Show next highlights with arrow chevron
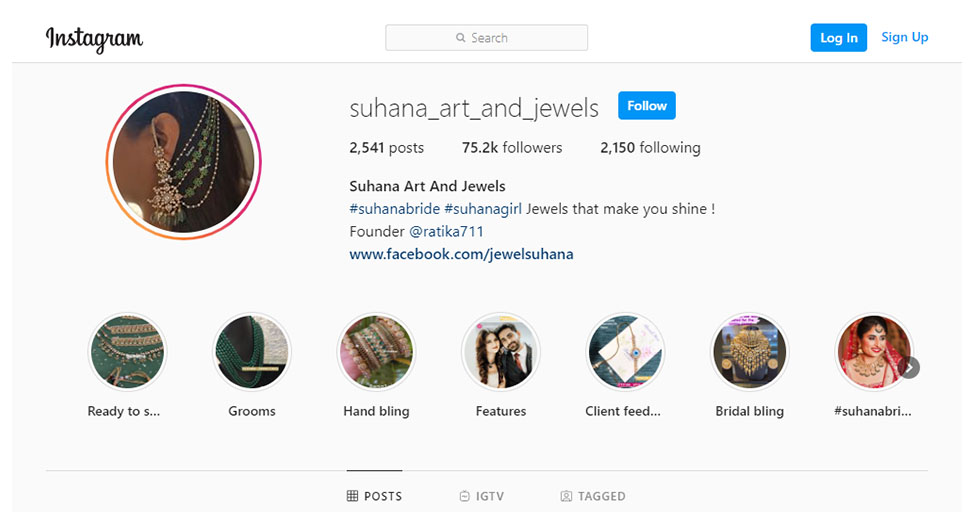The width and height of the screenshot is (973, 527). point(909,368)
